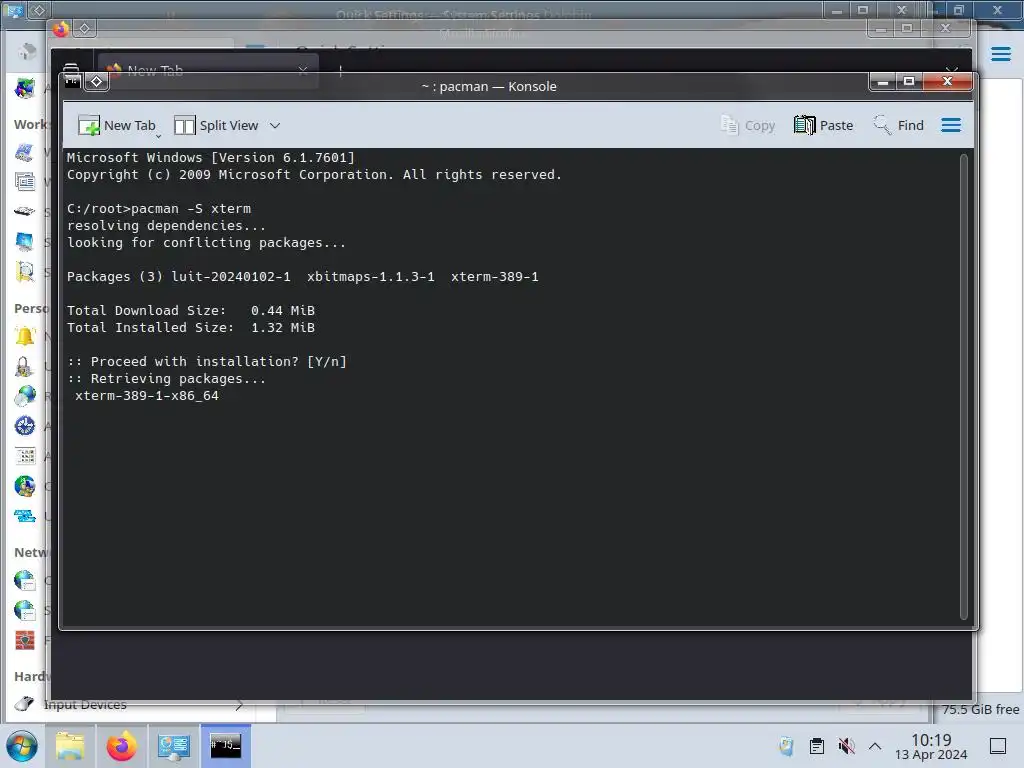
Task: Click the Show Desktop button in taskbar corner
Action: pyautogui.click(x=998, y=746)
